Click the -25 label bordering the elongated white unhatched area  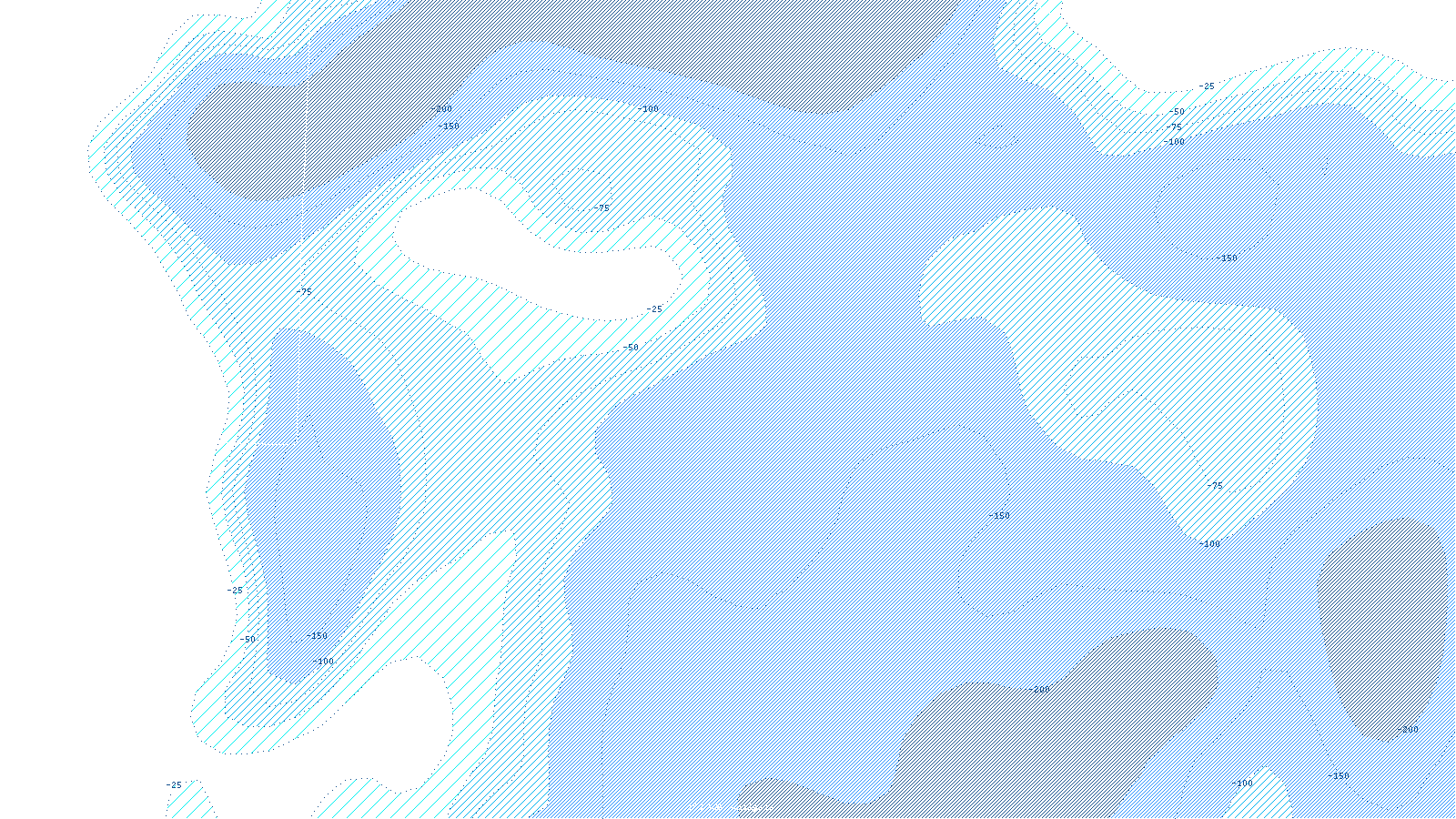[654, 309]
